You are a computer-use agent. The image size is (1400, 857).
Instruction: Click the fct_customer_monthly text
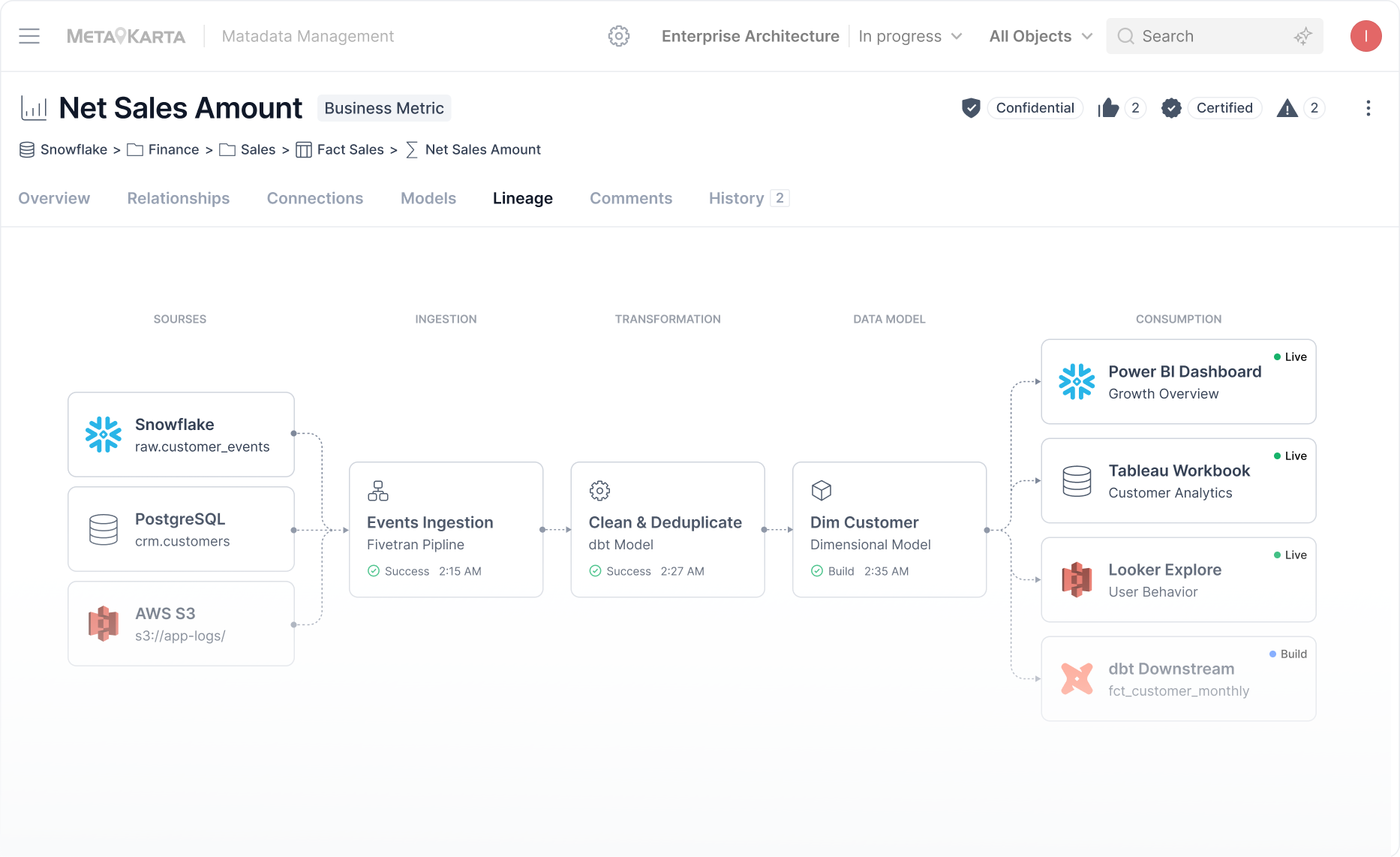click(1179, 690)
